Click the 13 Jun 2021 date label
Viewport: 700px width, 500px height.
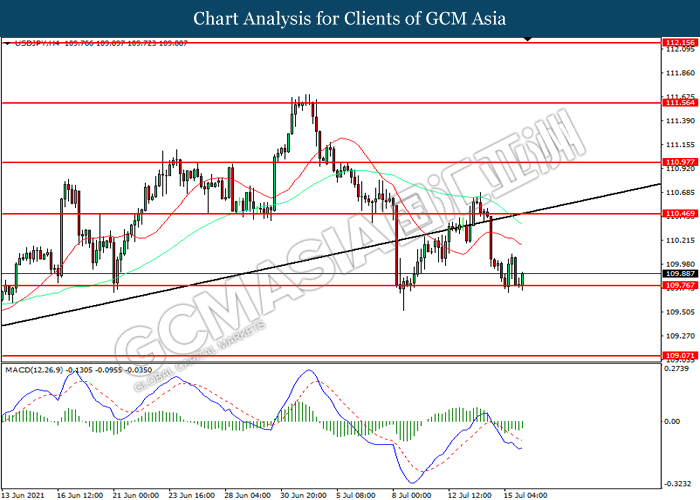pyautogui.click(x=23, y=495)
